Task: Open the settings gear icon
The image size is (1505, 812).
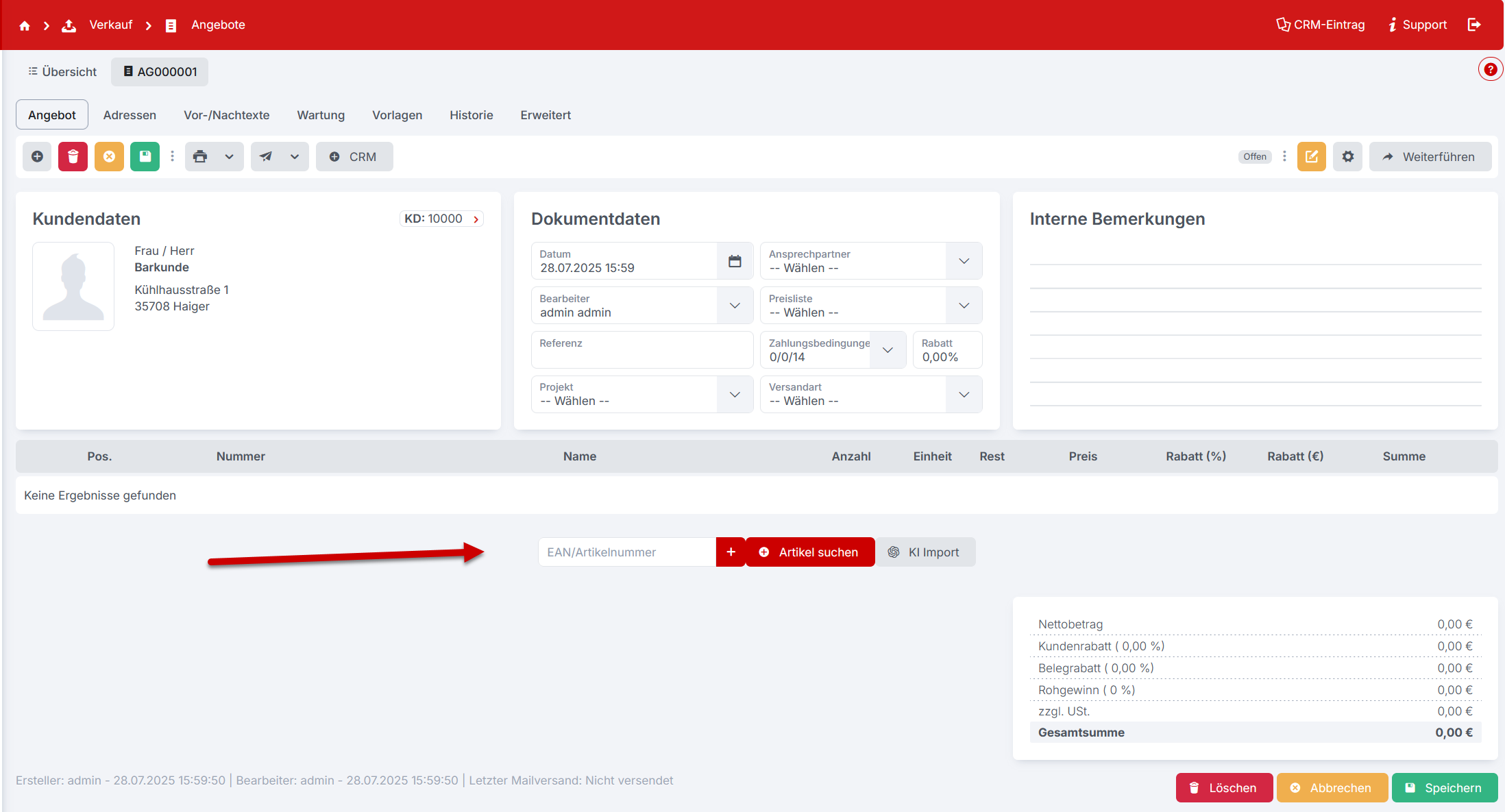Action: (1347, 157)
